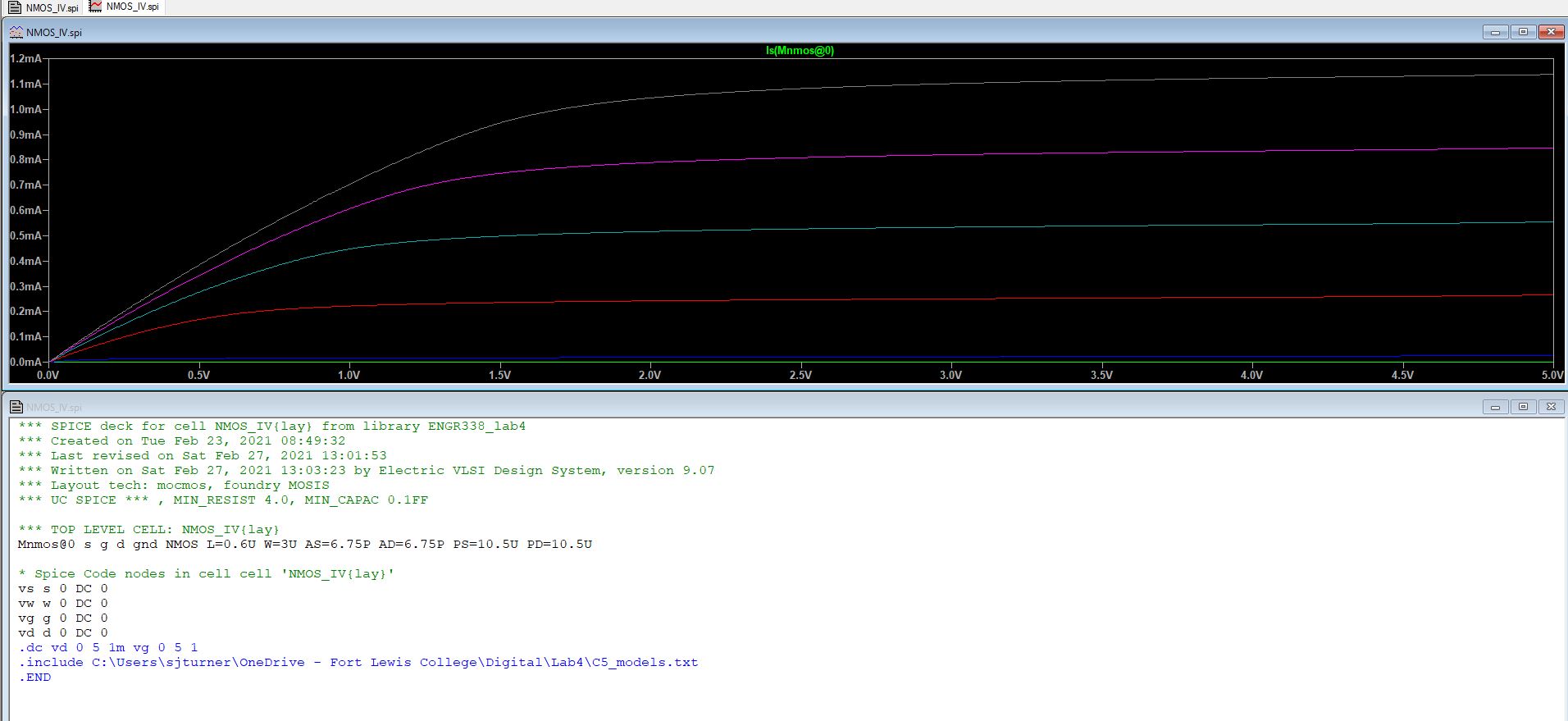Minimize the netlist text window
The width and height of the screenshot is (1568, 721).
pos(1495,407)
